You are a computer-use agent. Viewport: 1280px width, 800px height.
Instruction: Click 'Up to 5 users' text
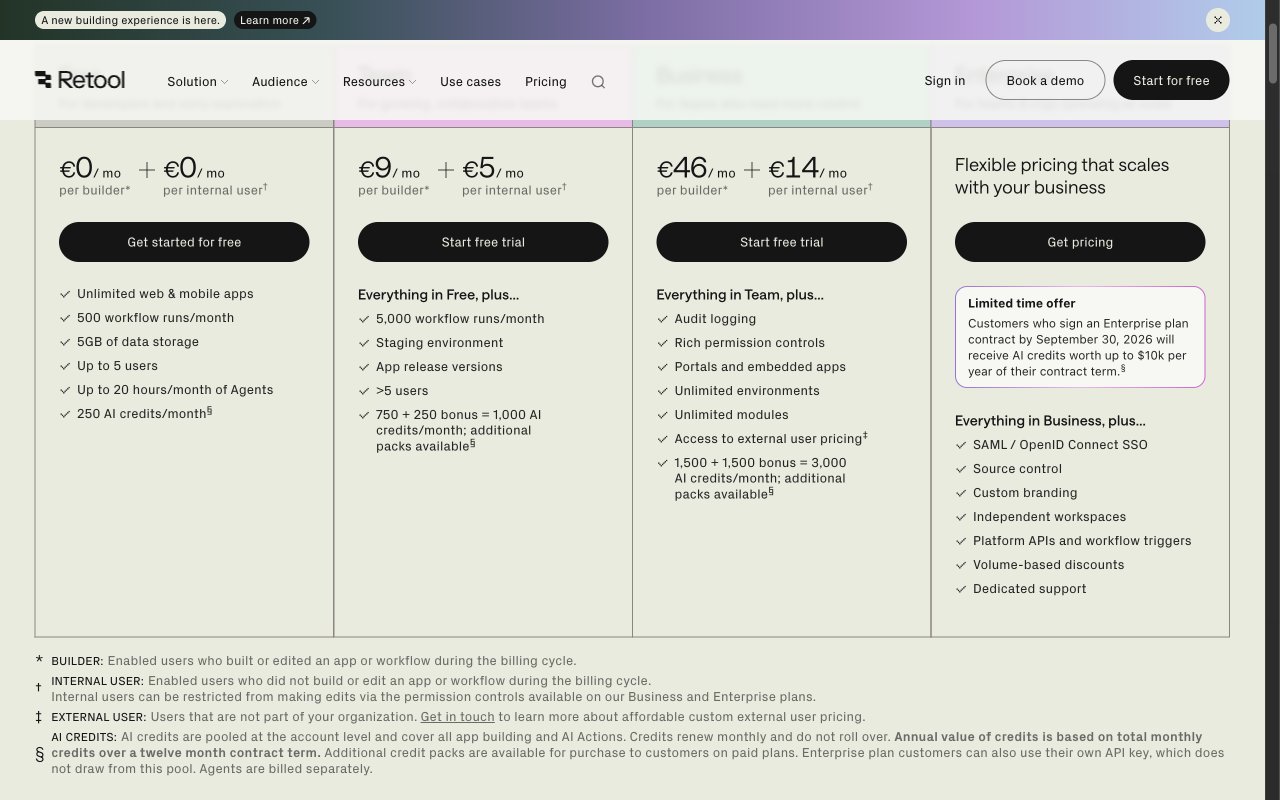117,366
